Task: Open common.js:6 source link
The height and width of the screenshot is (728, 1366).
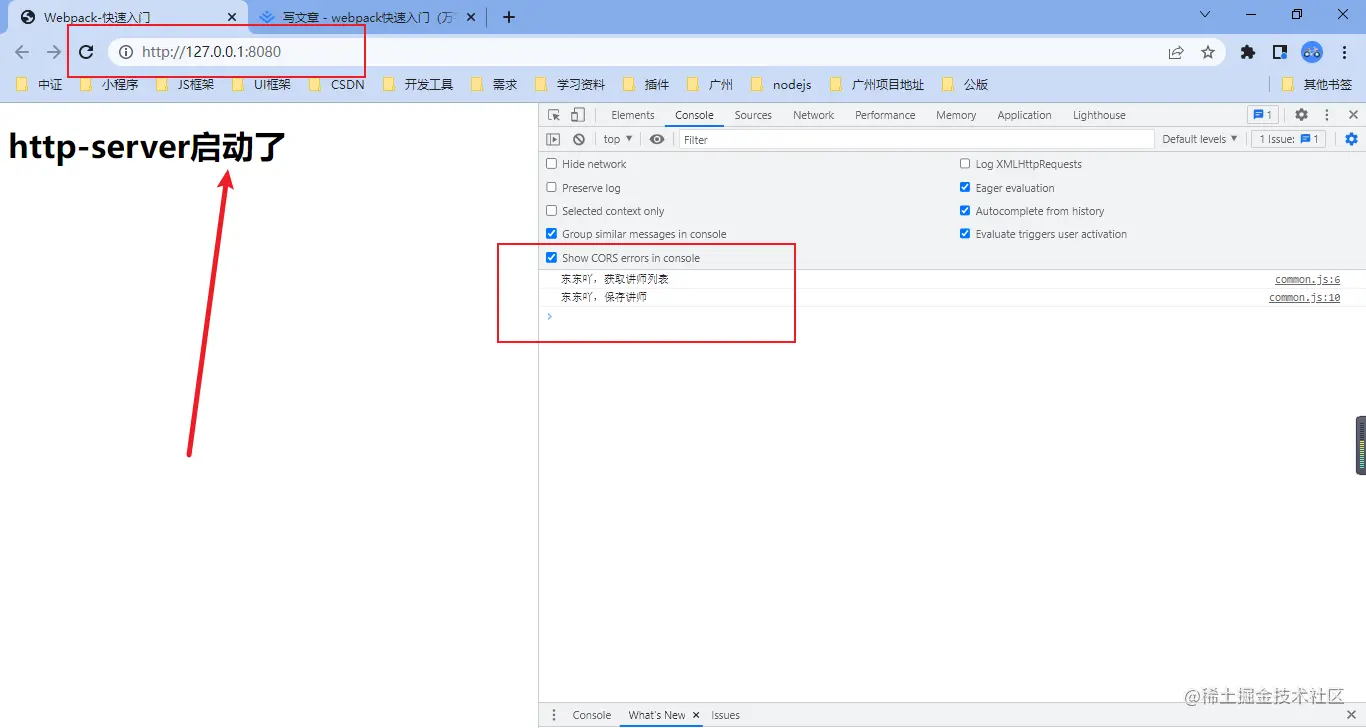Action: point(1307,280)
